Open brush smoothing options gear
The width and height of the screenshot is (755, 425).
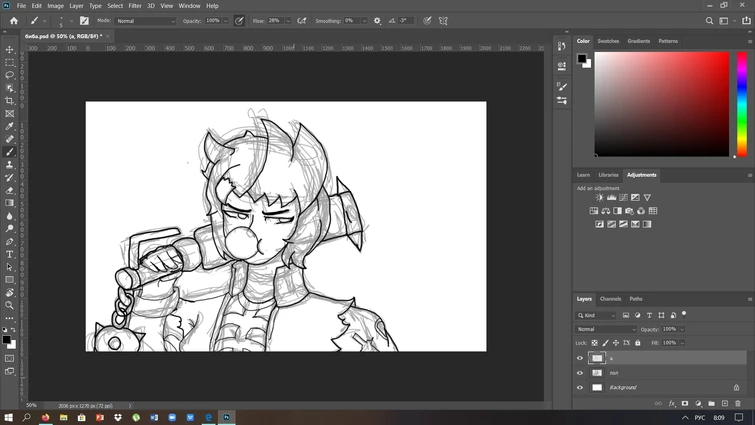click(x=377, y=20)
